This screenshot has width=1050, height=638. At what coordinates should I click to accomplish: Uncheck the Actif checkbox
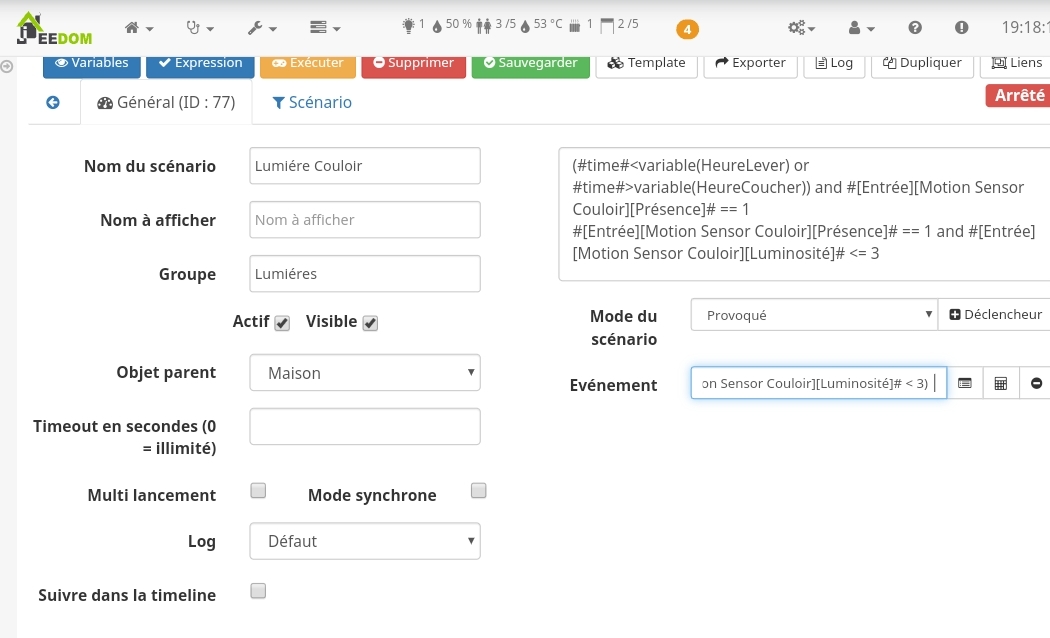click(282, 323)
